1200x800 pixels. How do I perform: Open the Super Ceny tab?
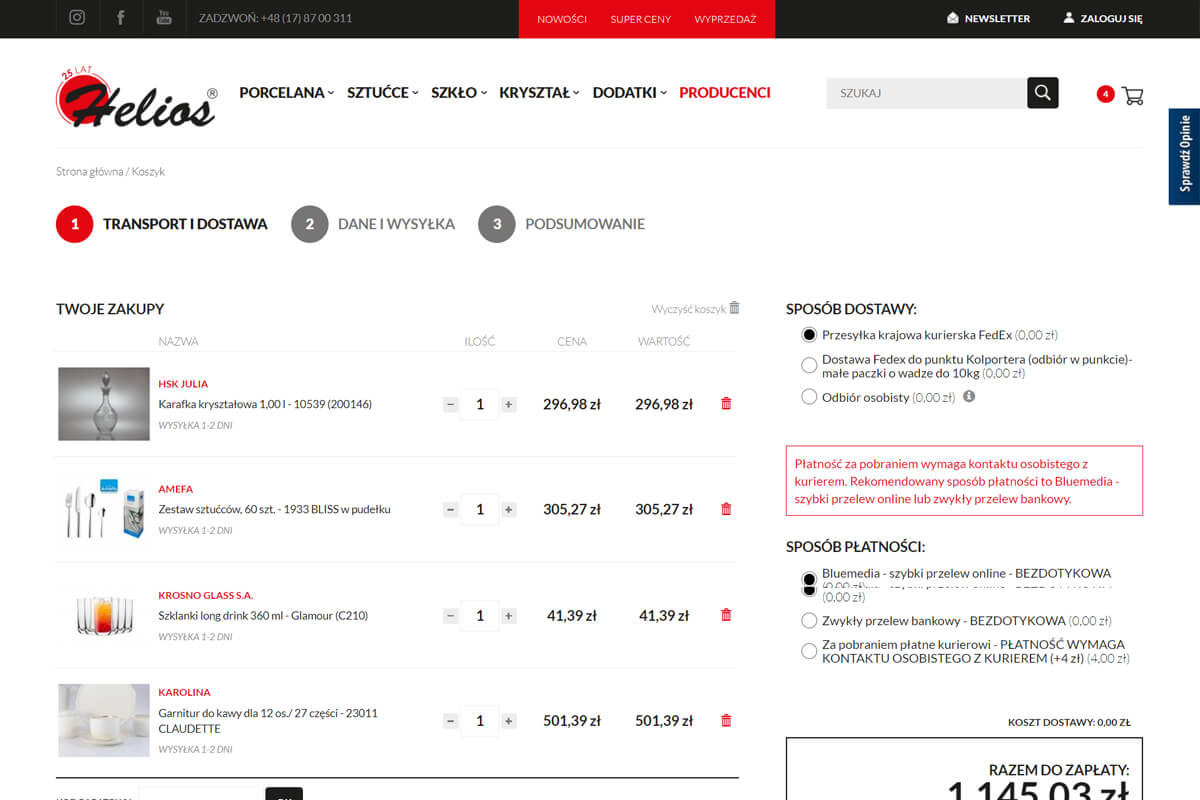click(641, 19)
